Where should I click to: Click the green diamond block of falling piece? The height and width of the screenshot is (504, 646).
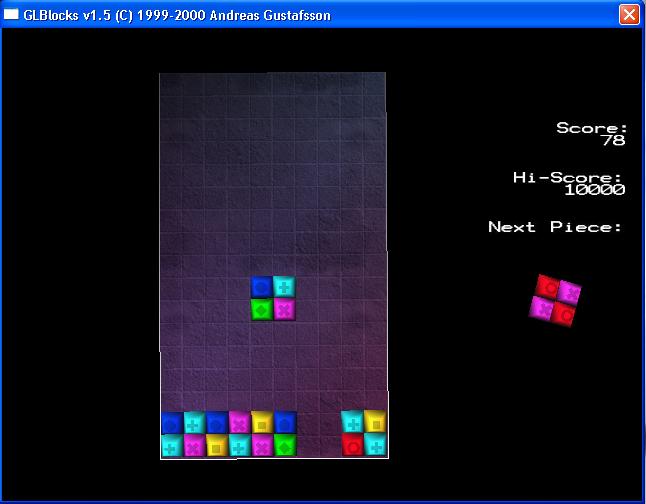click(x=262, y=309)
